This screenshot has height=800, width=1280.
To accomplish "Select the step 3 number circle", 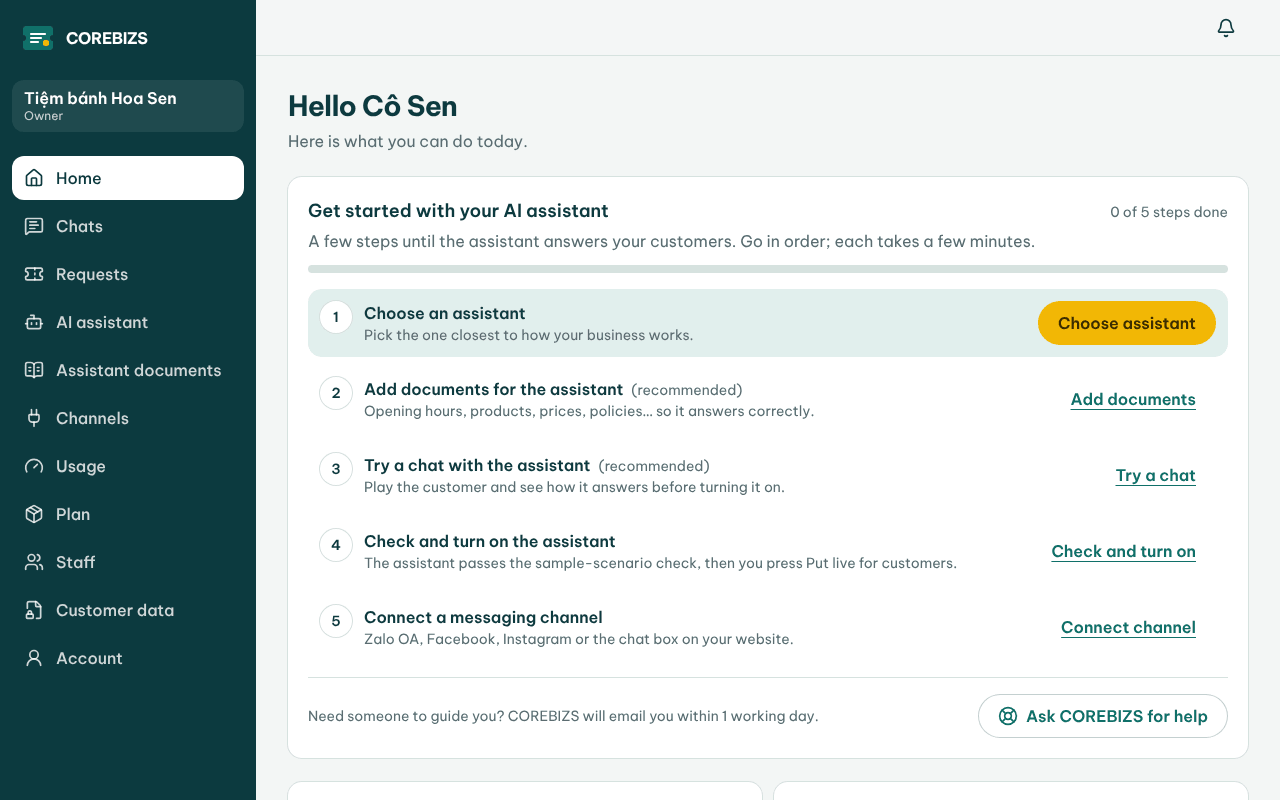I will (336, 469).
